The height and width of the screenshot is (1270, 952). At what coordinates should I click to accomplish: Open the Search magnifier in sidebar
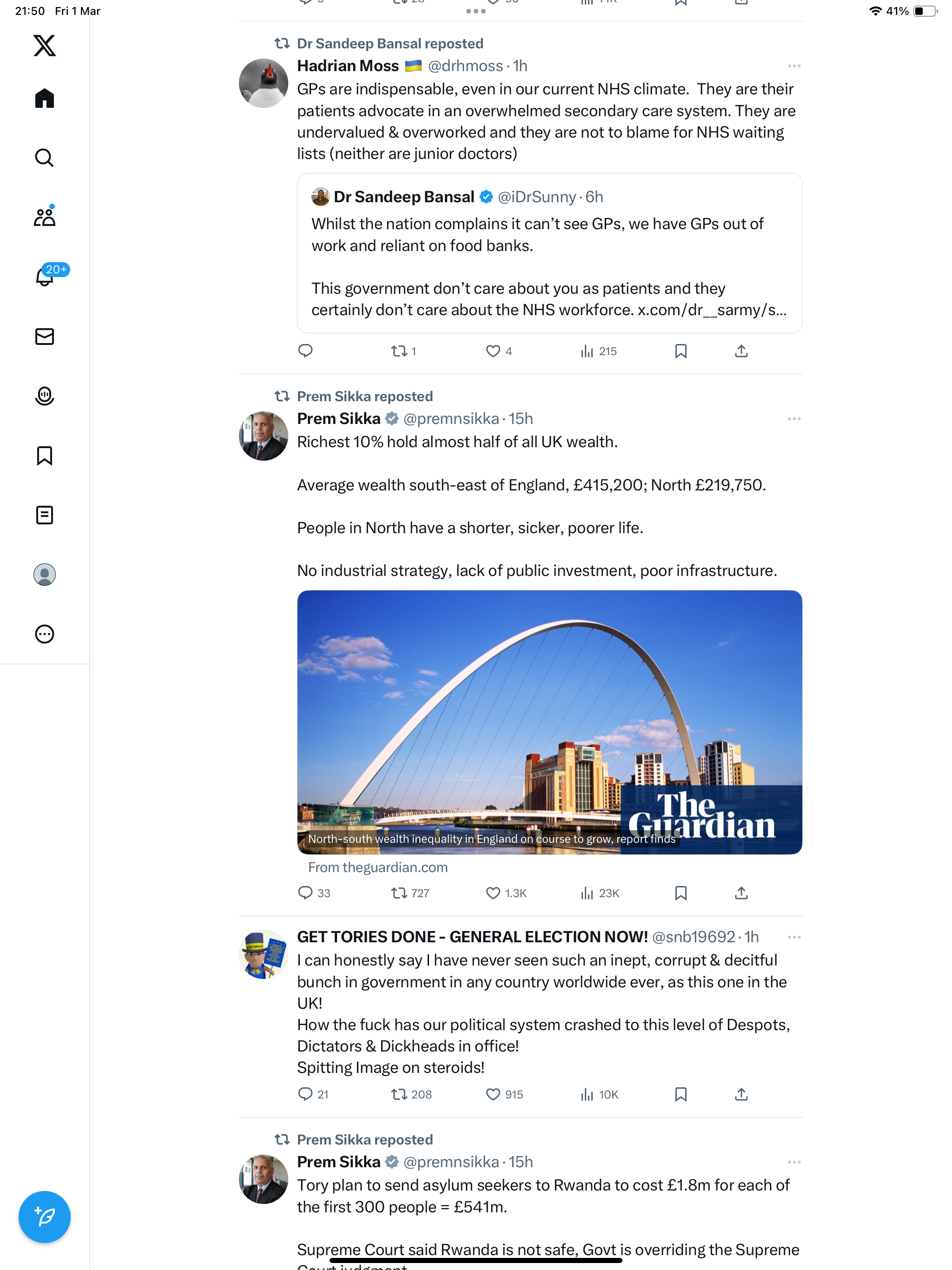click(x=44, y=157)
